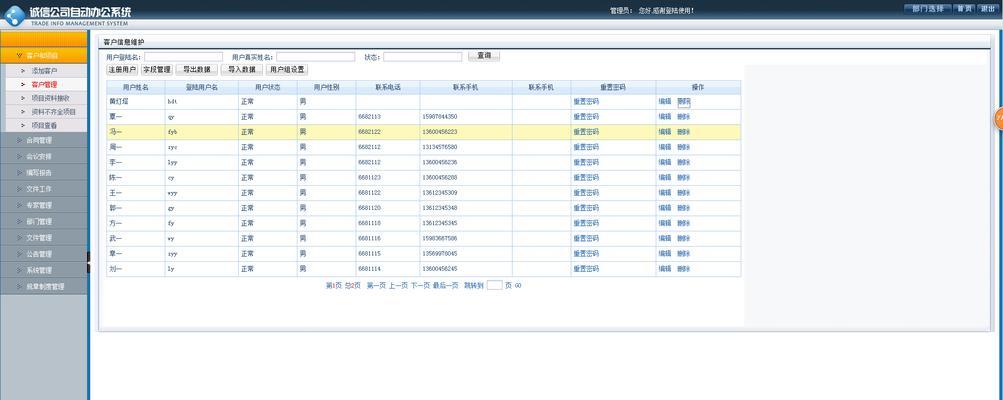
Task: Click the 联系电话 column header
Action: 388,87
